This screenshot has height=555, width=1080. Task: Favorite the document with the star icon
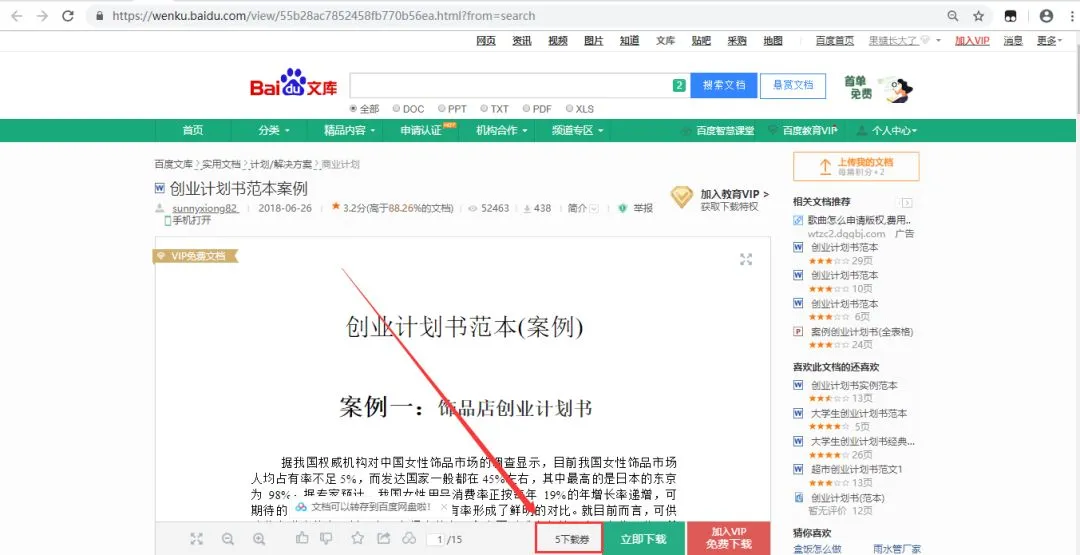pyautogui.click(x=357, y=538)
